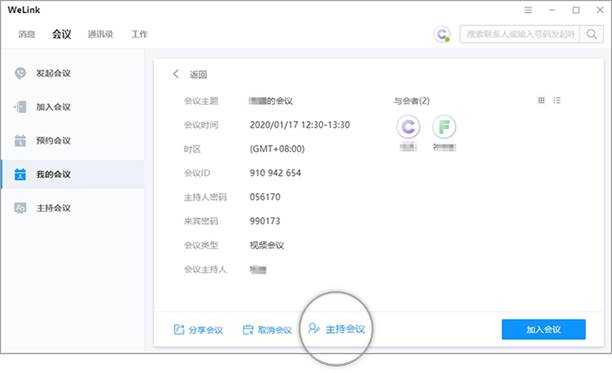Screen dimensions: 612x373
Task: Click the 视频会议 meeting type value
Action: (x=267, y=245)
